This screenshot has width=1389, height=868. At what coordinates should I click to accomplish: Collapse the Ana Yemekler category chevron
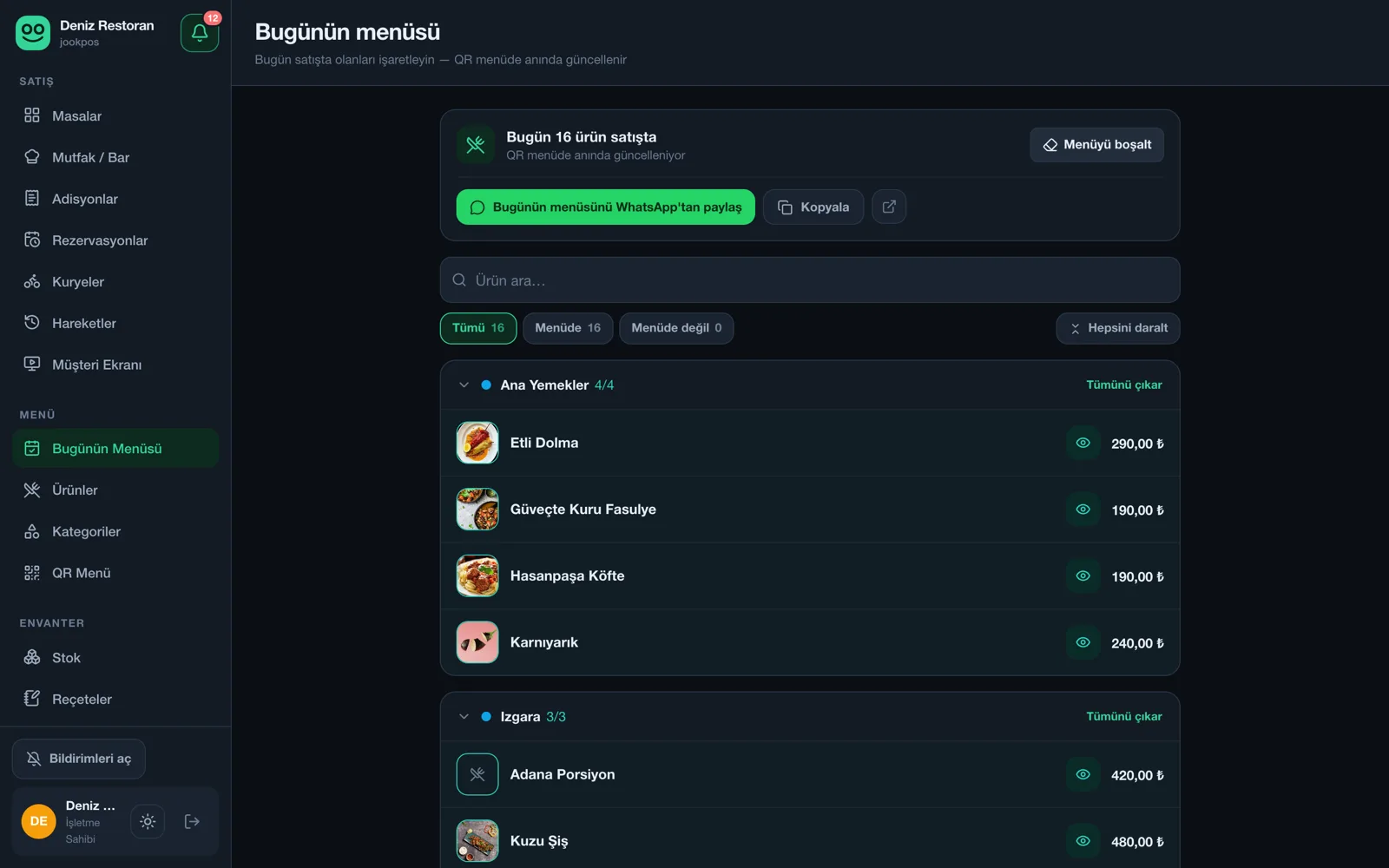464,385
